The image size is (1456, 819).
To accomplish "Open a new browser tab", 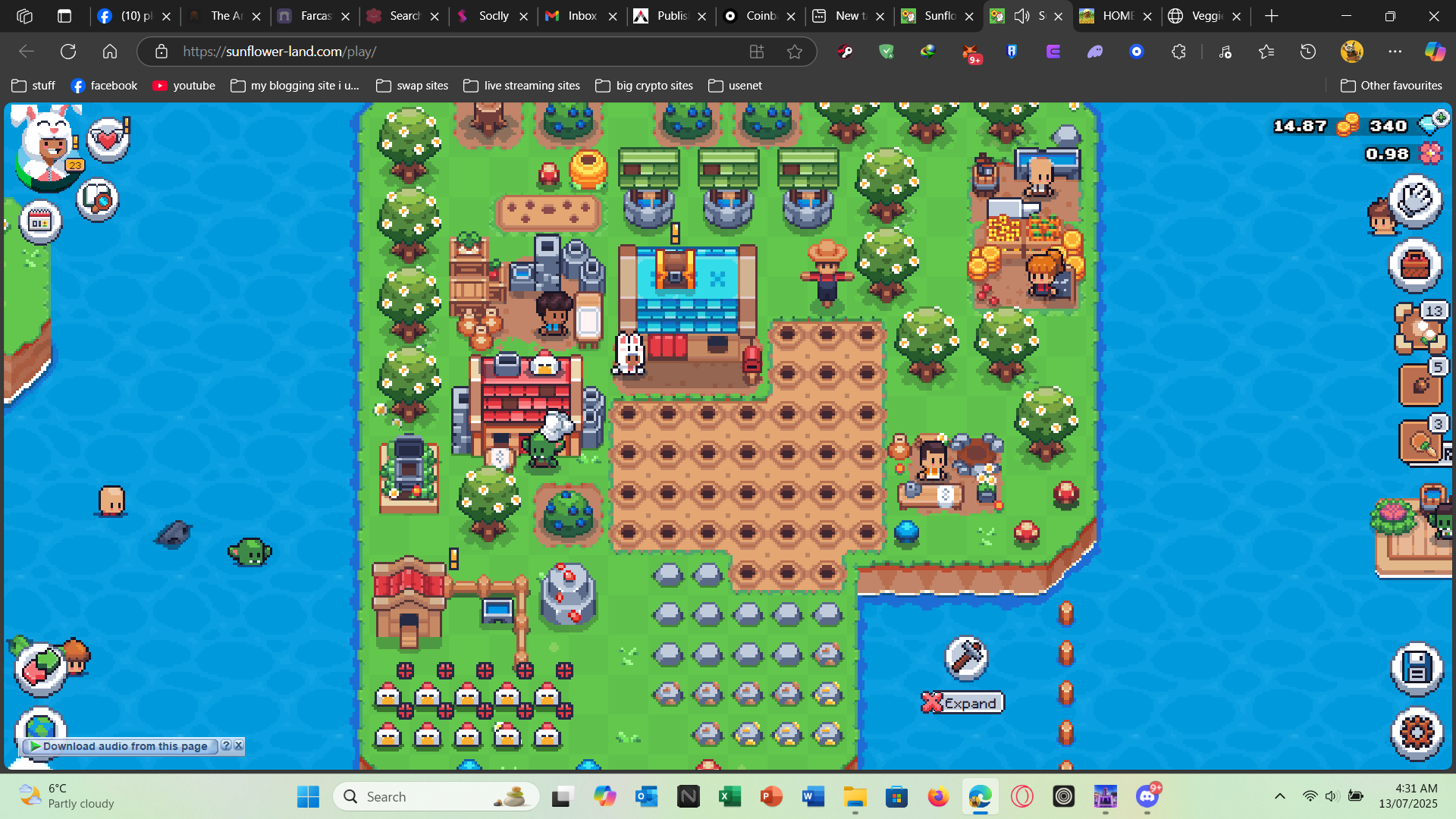I will [x=1272, y=16].
